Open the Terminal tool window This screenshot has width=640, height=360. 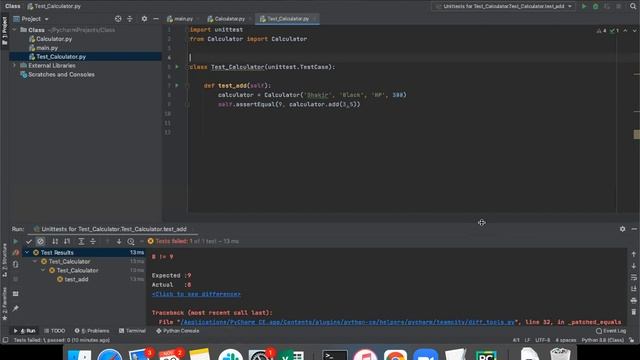[132, 331]
